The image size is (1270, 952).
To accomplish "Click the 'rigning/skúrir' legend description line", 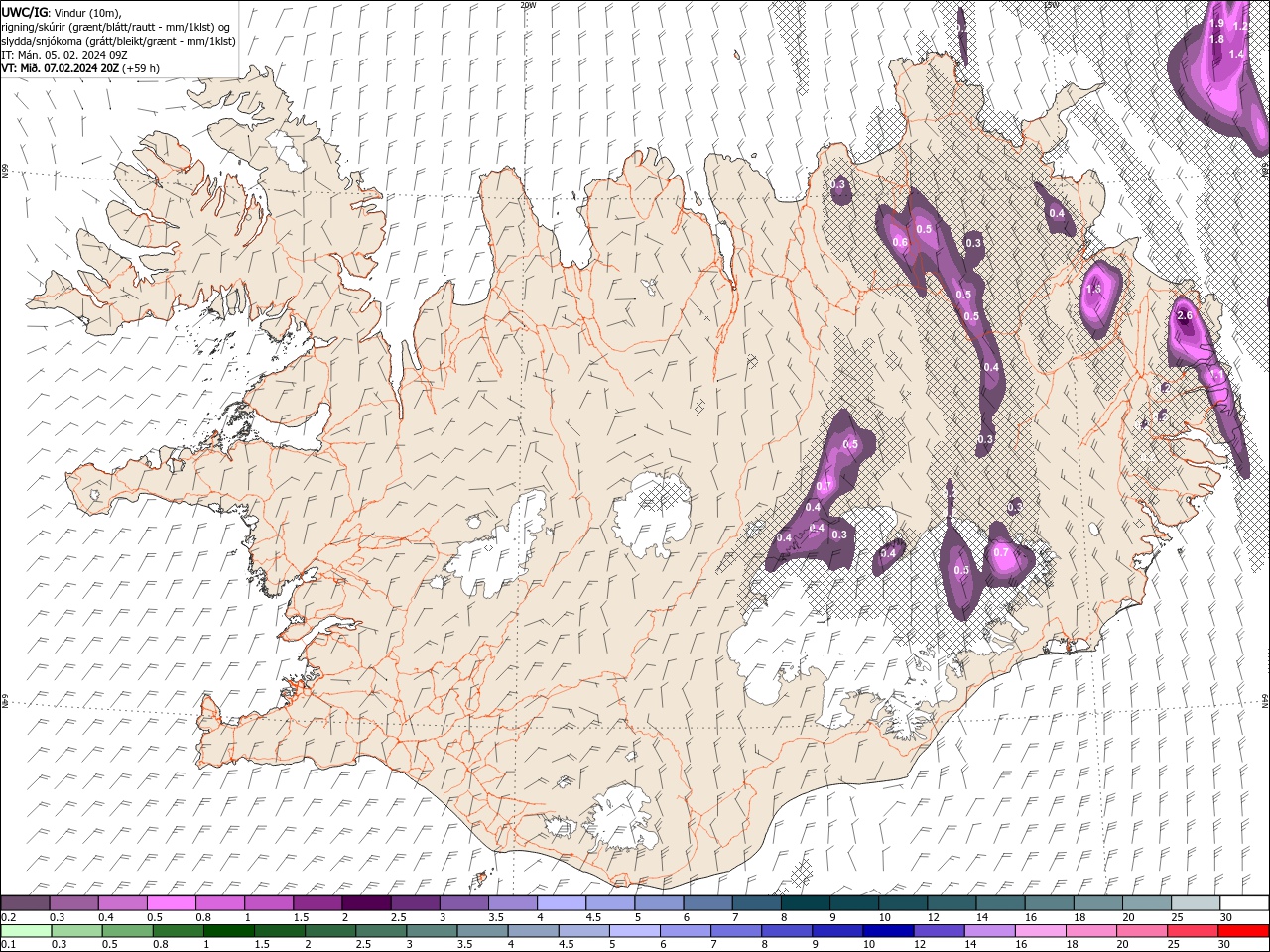I will tap(115, 27).
